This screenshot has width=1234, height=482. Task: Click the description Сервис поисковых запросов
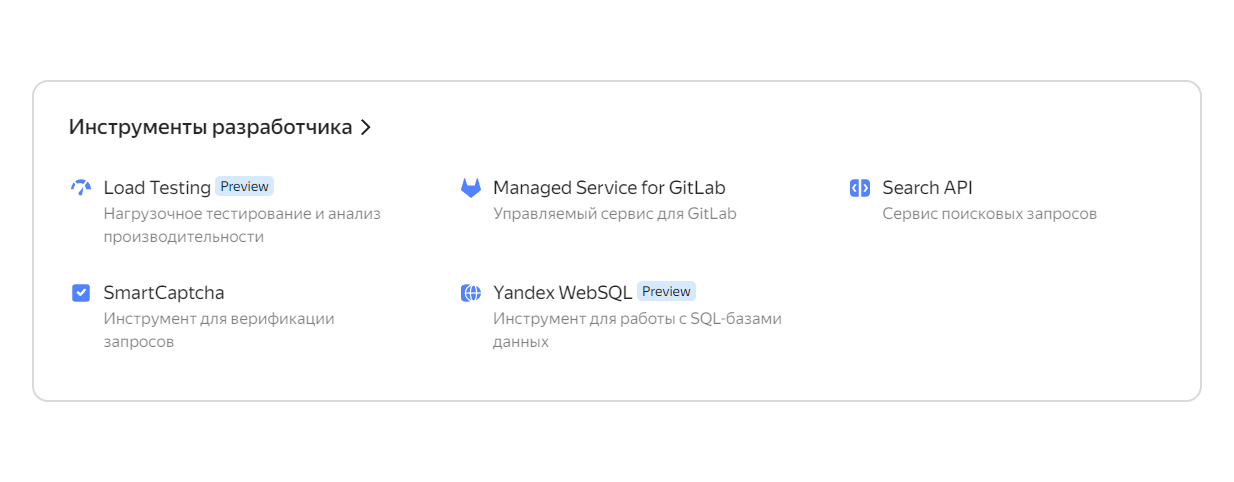click(990, 213)
